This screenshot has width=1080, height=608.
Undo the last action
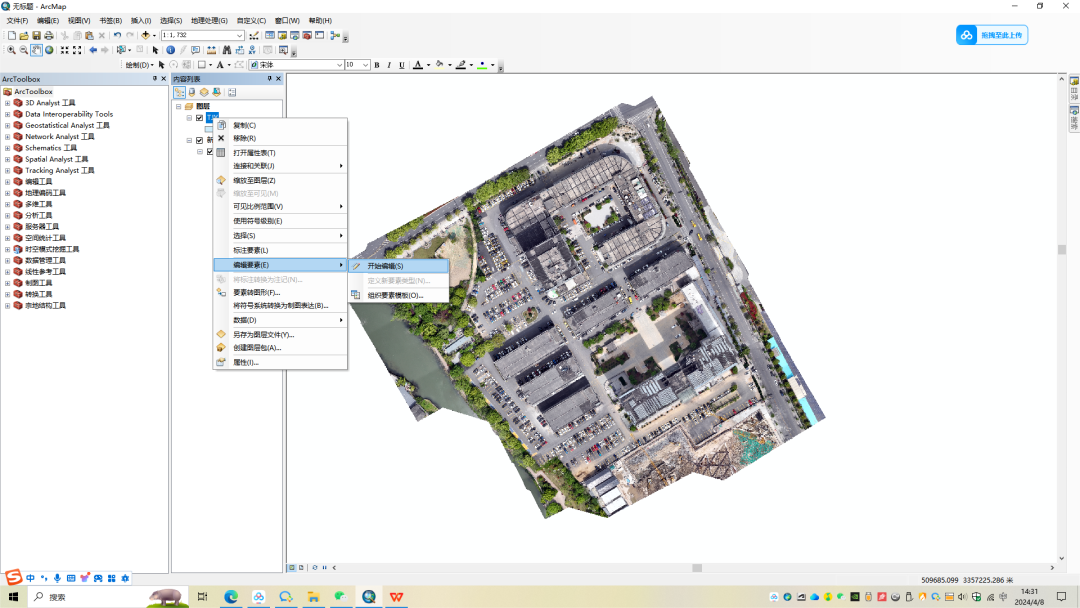pos(117,35)
